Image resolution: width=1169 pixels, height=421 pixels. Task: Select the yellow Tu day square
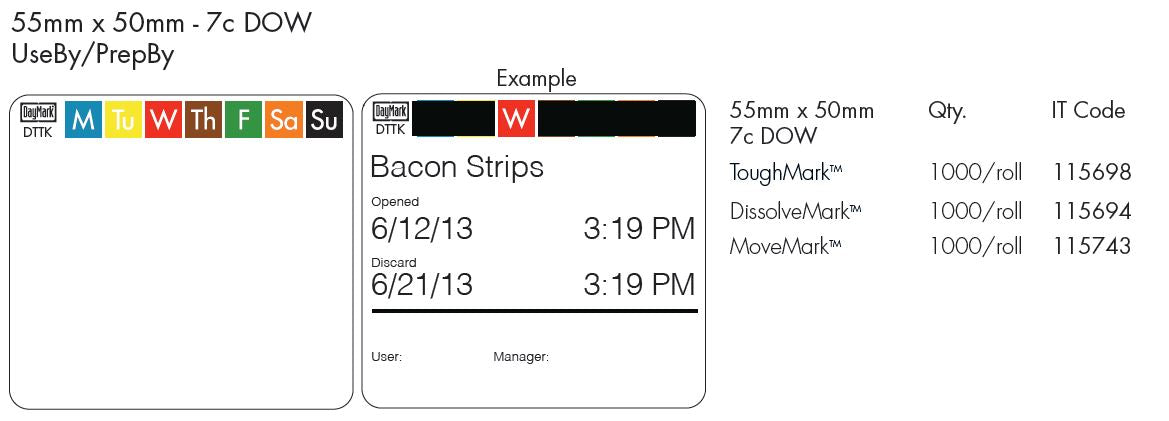124,121
